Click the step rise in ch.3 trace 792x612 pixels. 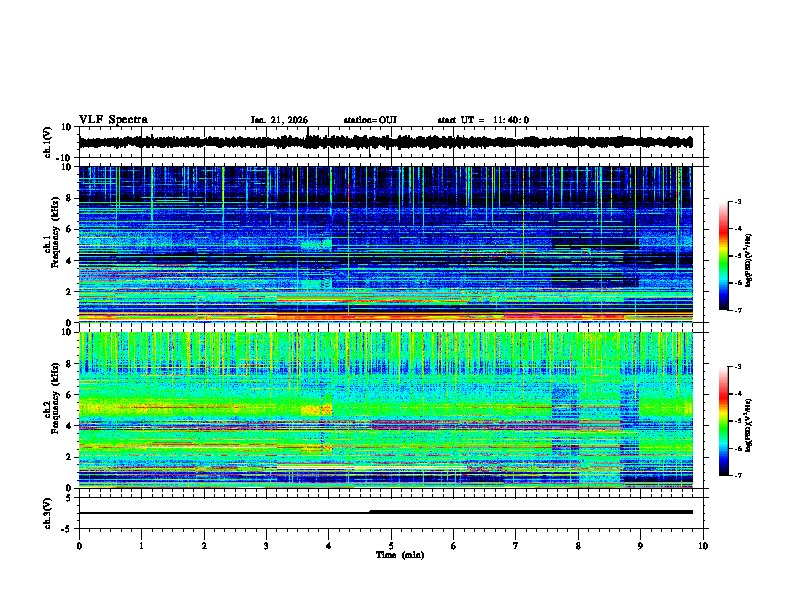tap(370, 512)
